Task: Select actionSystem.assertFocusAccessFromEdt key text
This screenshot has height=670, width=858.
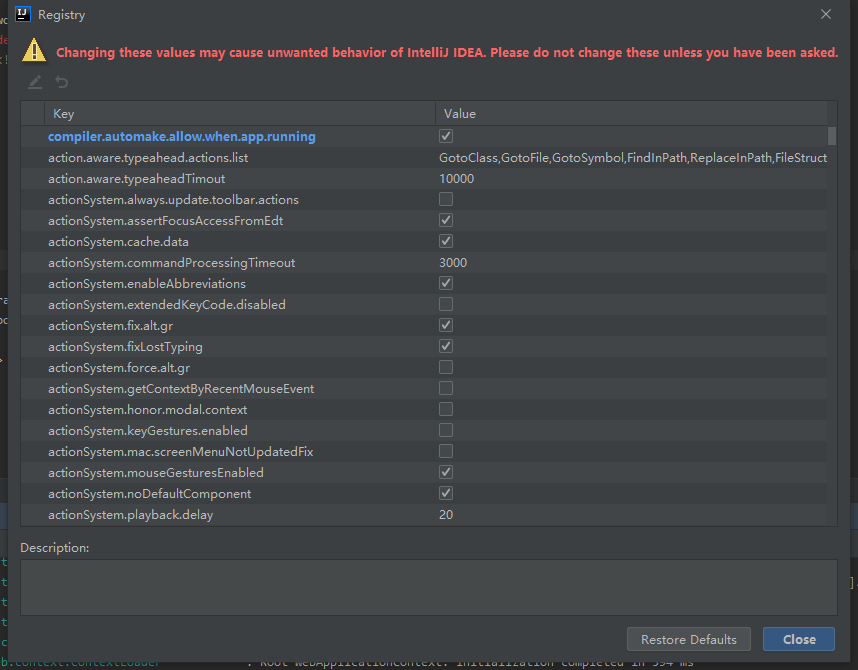Action: coord(166,221)
